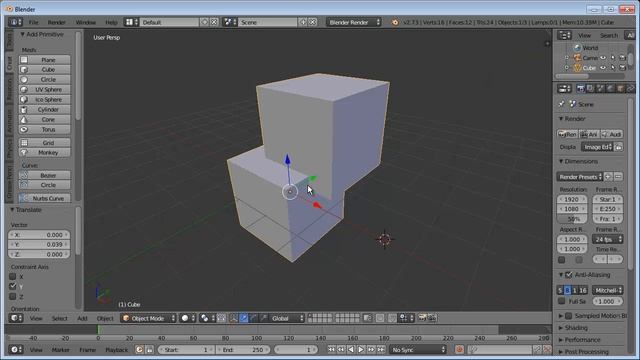Viewport: 640px width, 360px height.
Task: Click the Grid mesh icon button
Action: click(x=24, y=143)
